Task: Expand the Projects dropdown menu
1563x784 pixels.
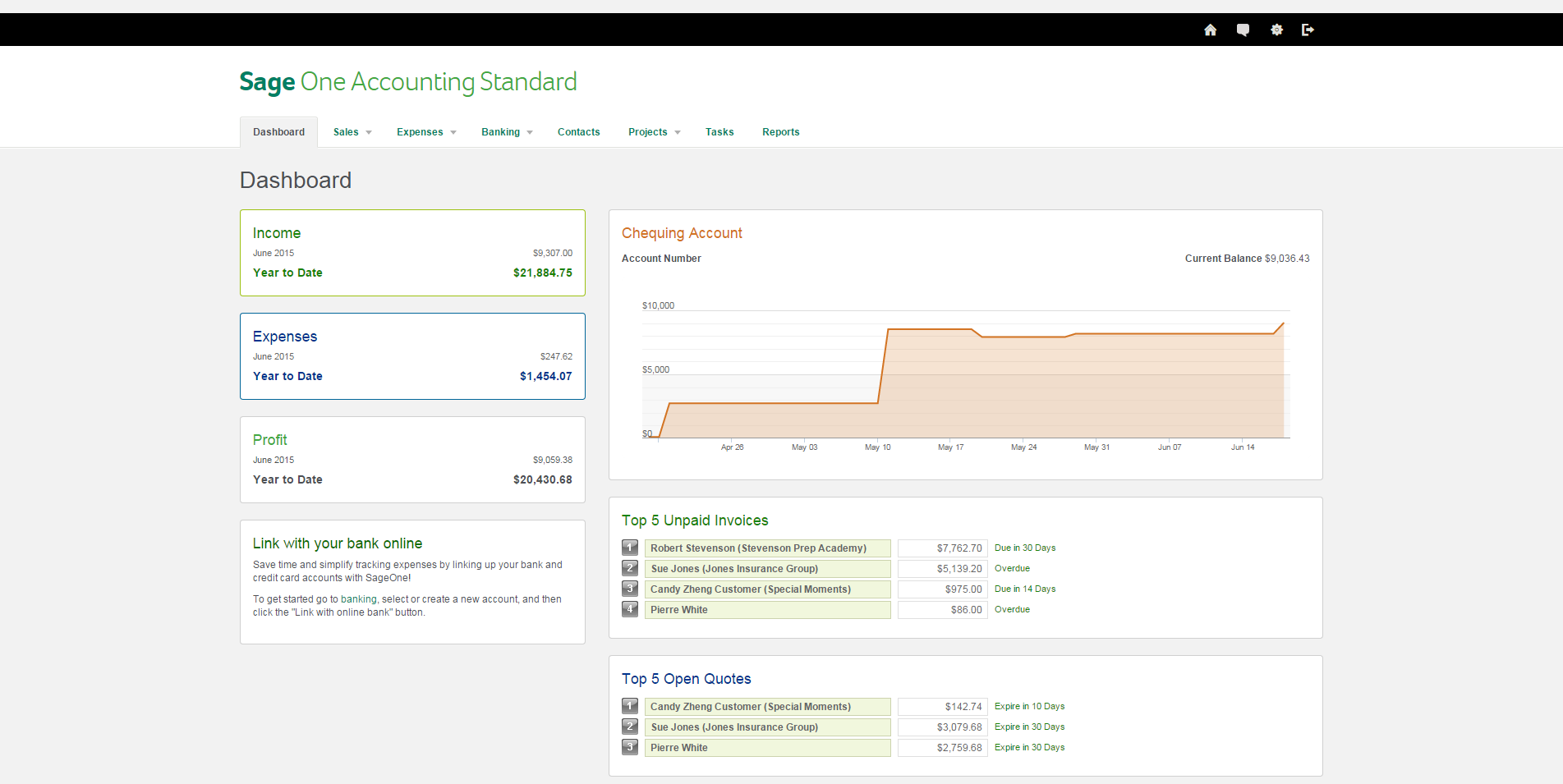Action: pos(653,131)
